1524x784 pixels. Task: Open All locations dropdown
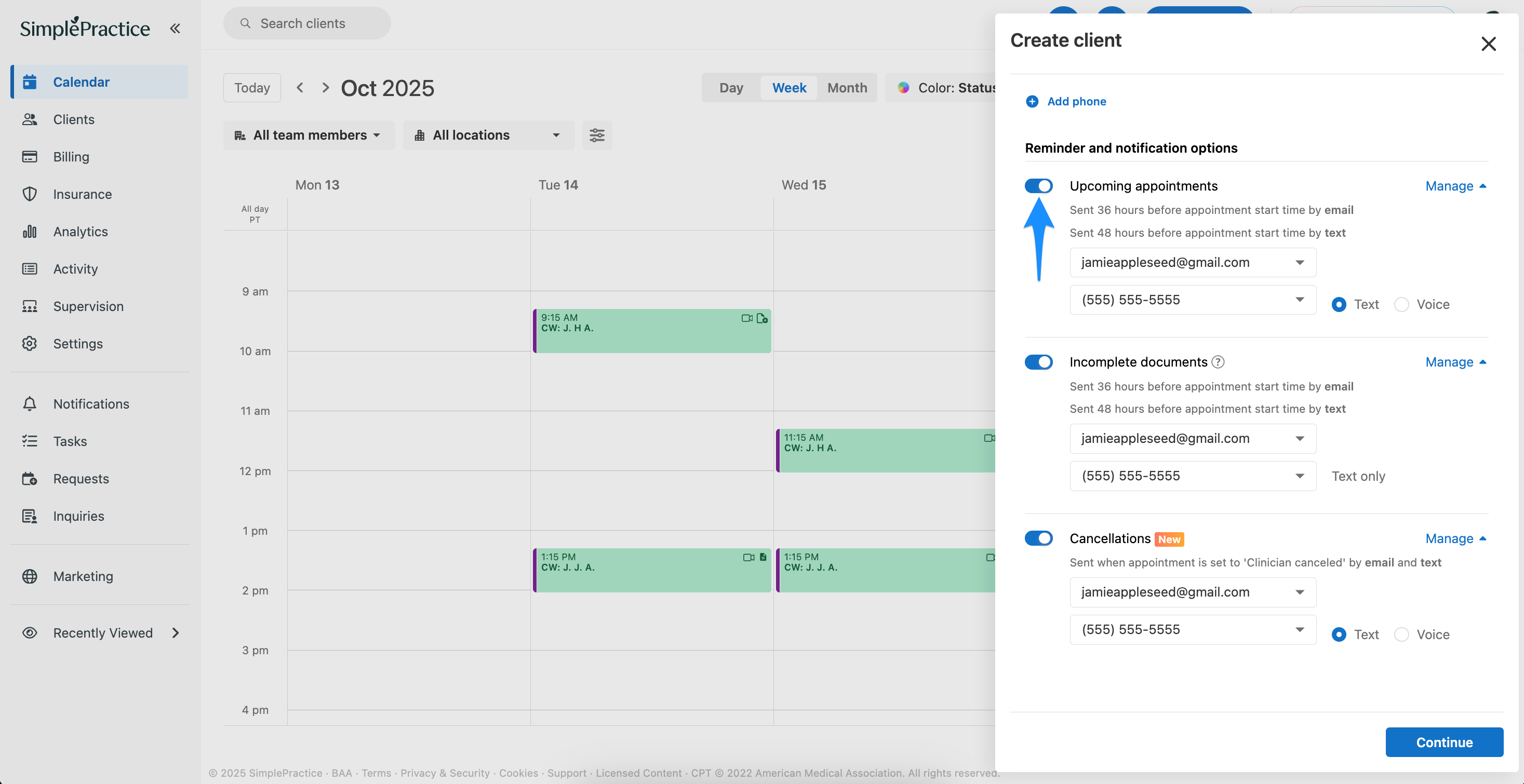[x=489, y=136]
